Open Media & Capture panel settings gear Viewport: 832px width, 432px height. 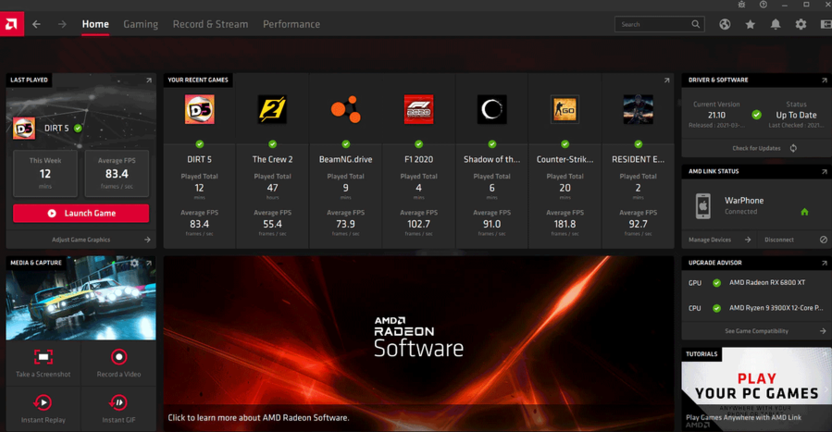(x=135, y=264)
